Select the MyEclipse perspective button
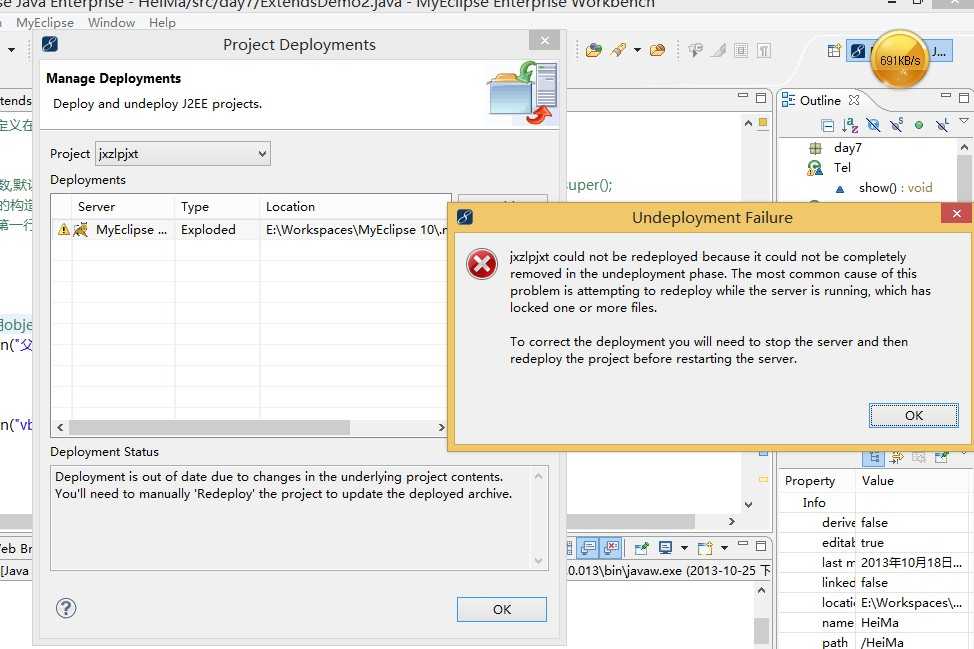974x649 pixels. (858, 50)
